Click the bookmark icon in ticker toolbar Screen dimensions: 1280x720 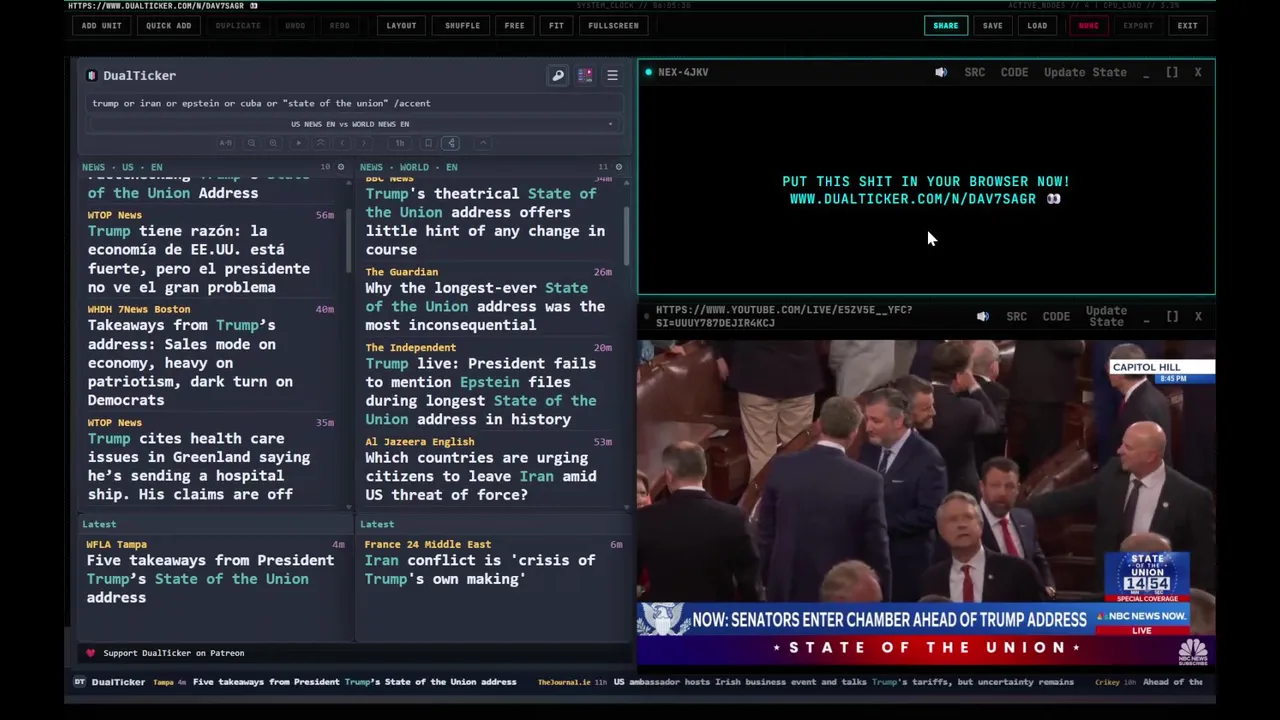[428, 143]
